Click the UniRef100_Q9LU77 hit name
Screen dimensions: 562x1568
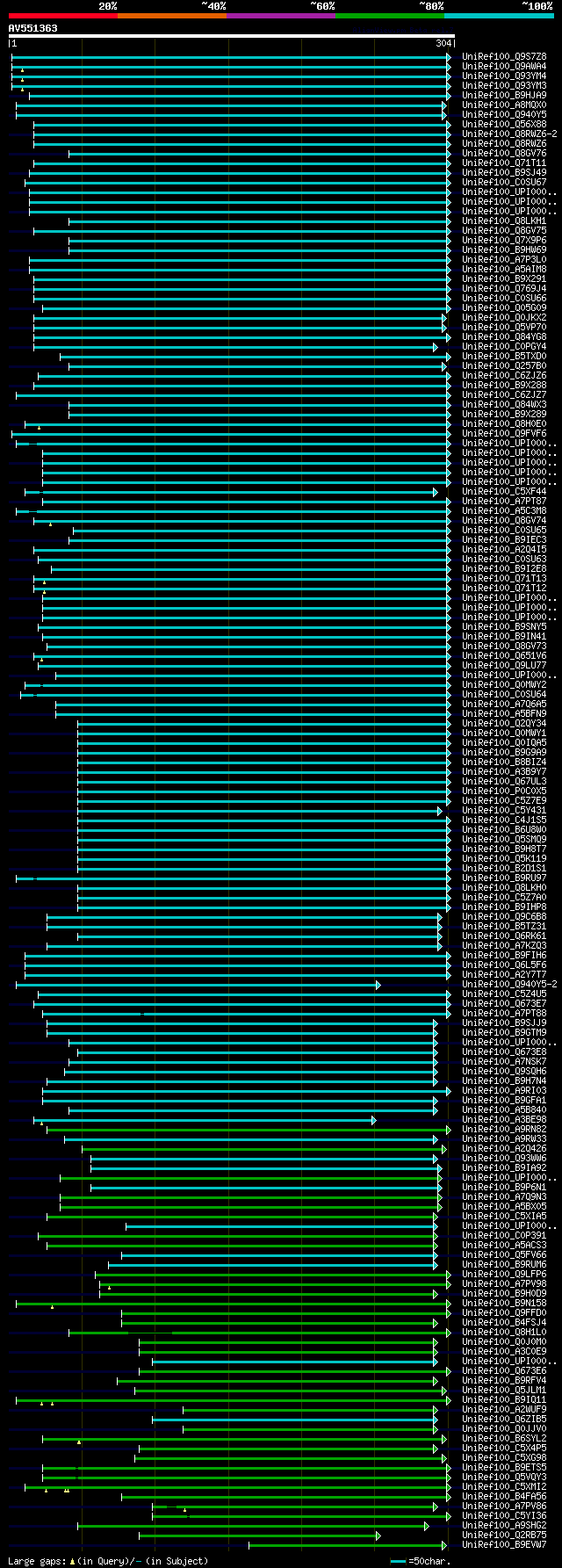(x=504, y=665)
